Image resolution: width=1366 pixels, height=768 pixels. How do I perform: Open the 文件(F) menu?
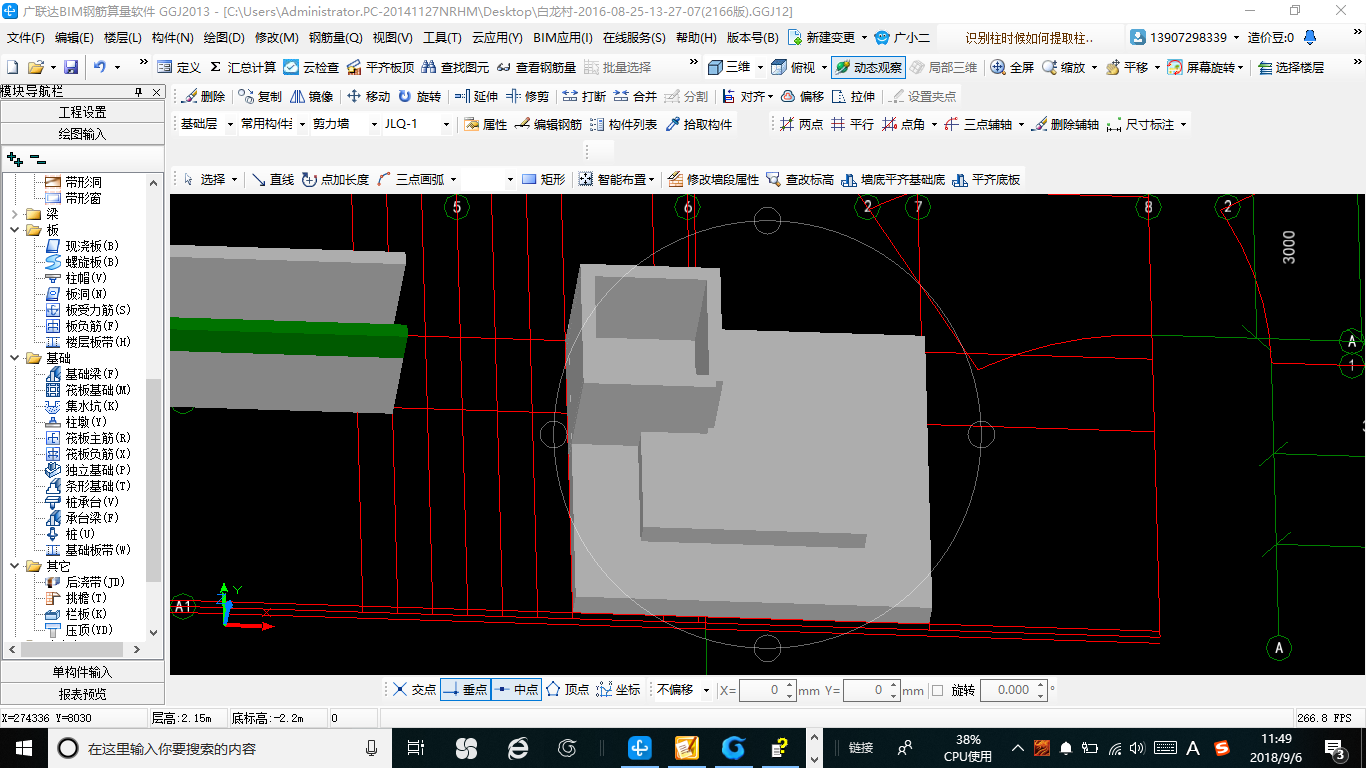[x=26, y=38]
